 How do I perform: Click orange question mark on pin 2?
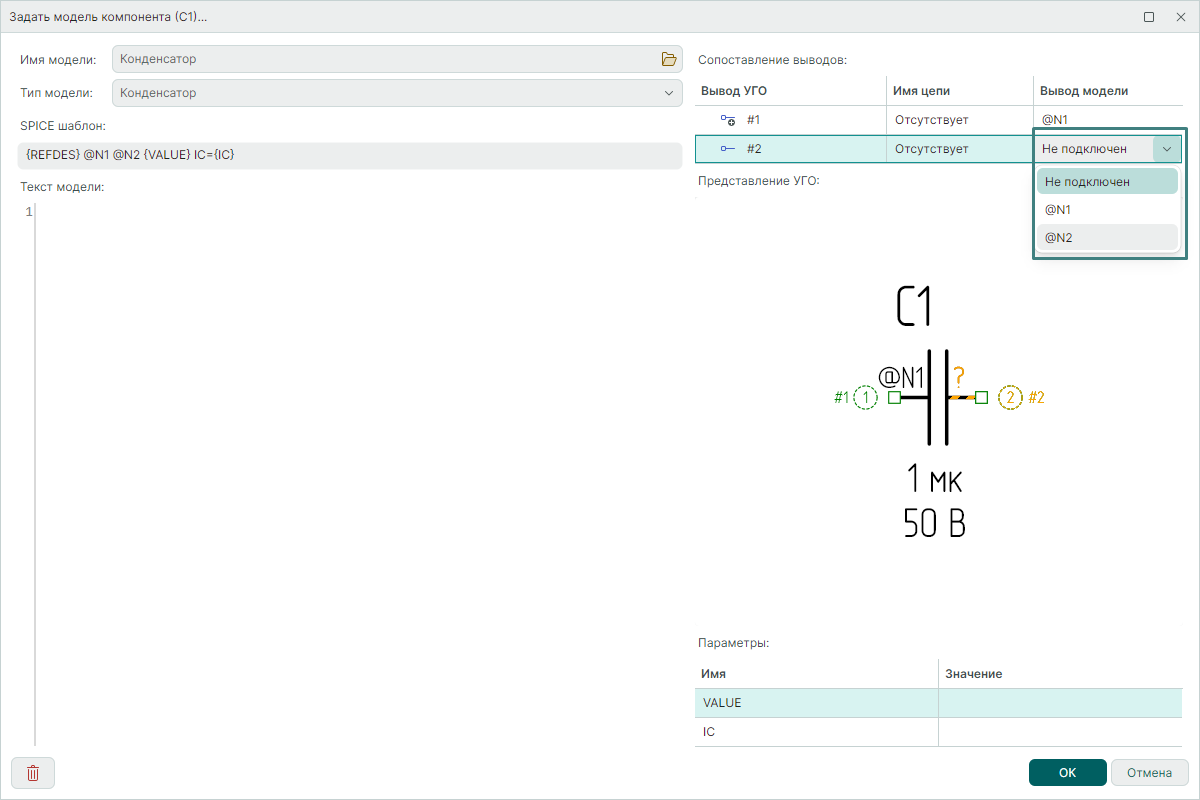(959, 377)
